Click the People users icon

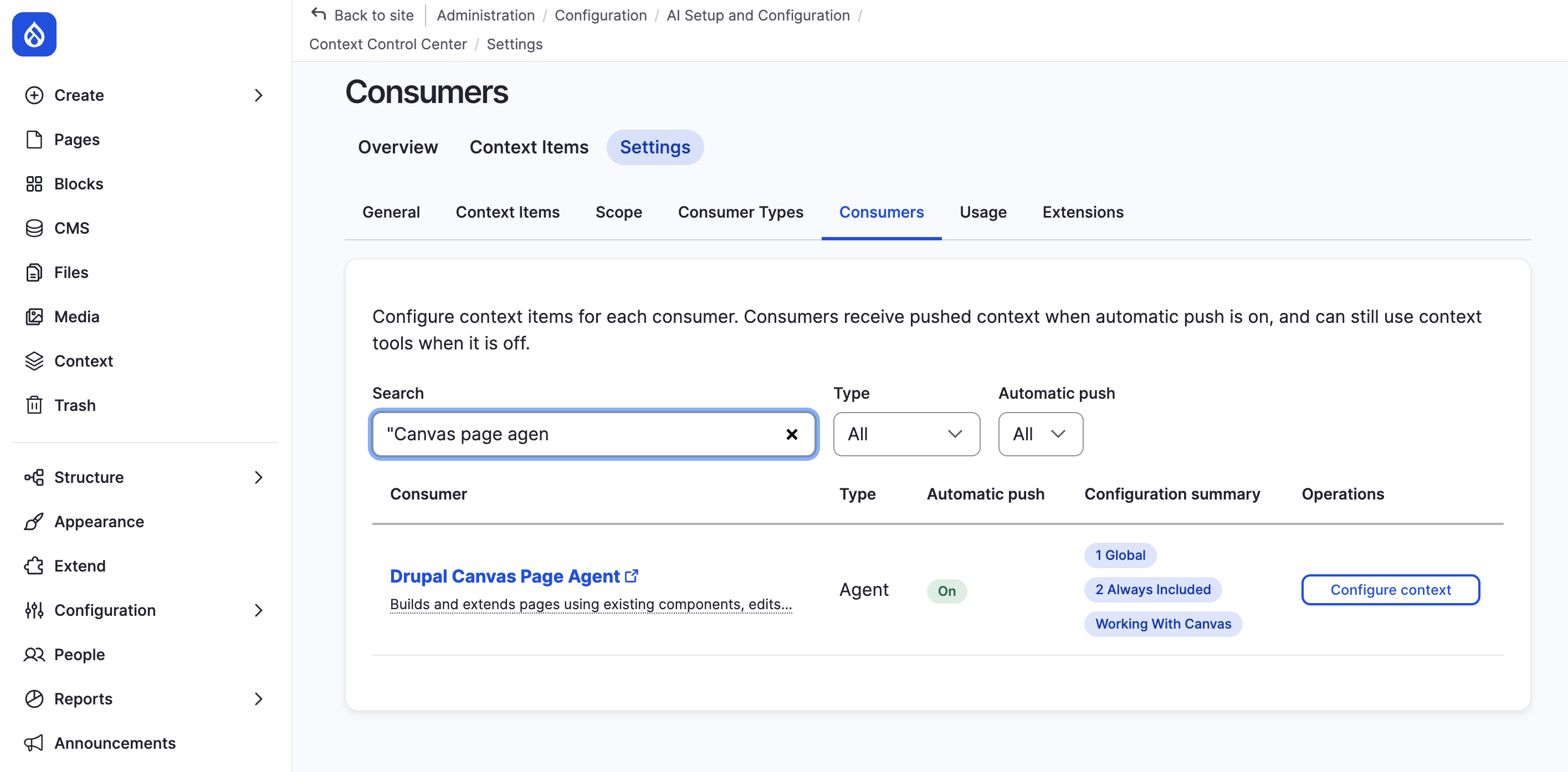[x=34, y=655]
